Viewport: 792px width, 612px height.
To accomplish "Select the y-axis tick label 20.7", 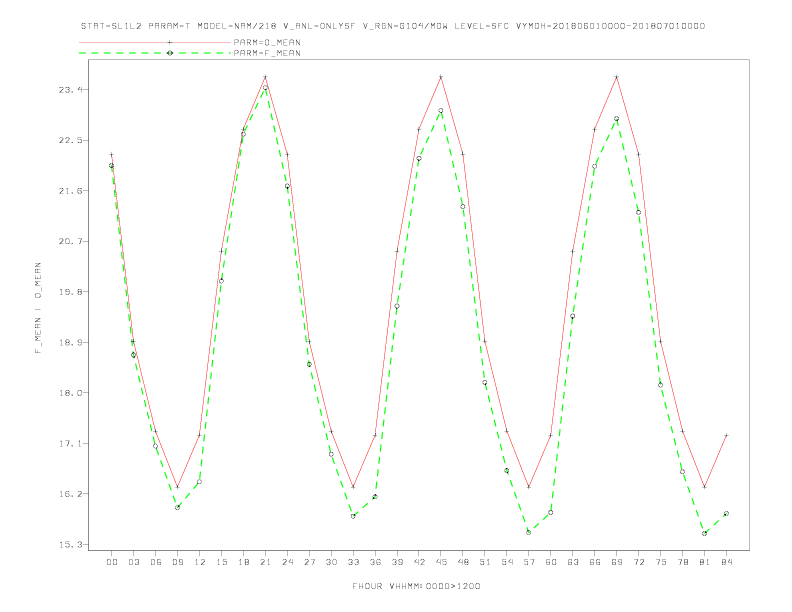I will [70, 241].
